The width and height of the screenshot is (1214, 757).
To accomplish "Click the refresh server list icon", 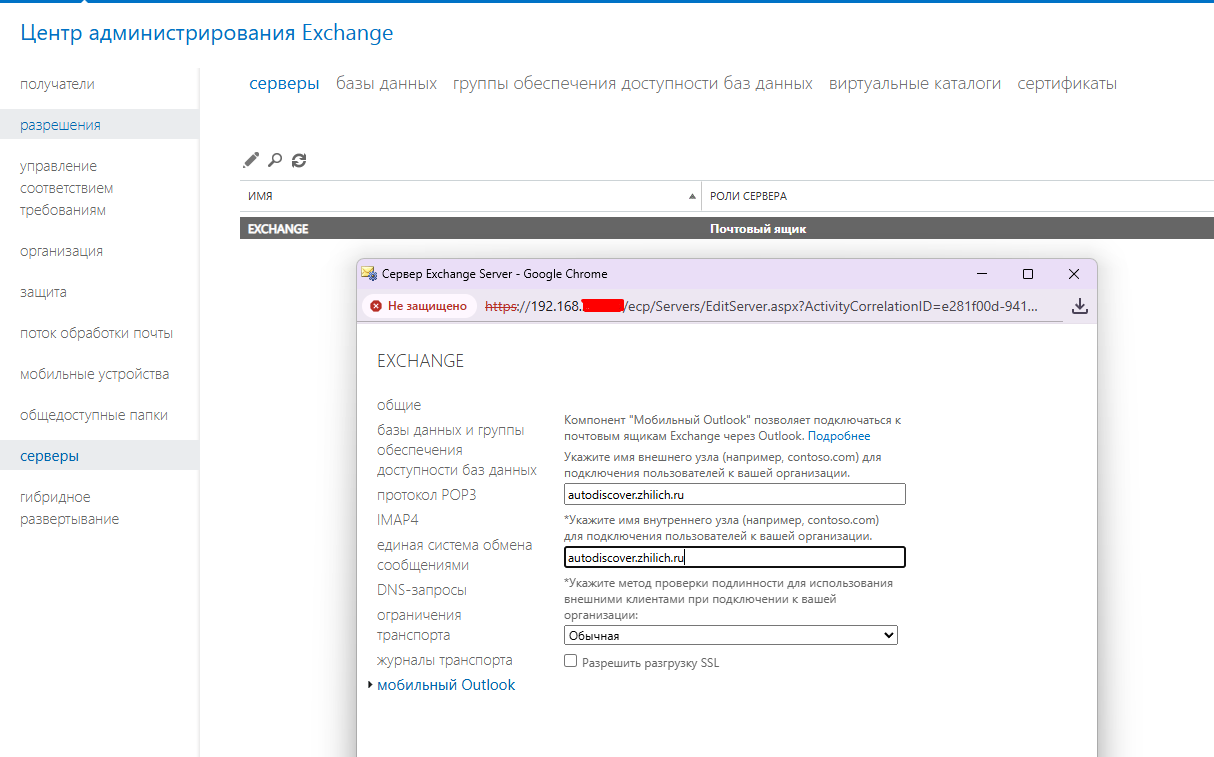I will tap(299, 160).
